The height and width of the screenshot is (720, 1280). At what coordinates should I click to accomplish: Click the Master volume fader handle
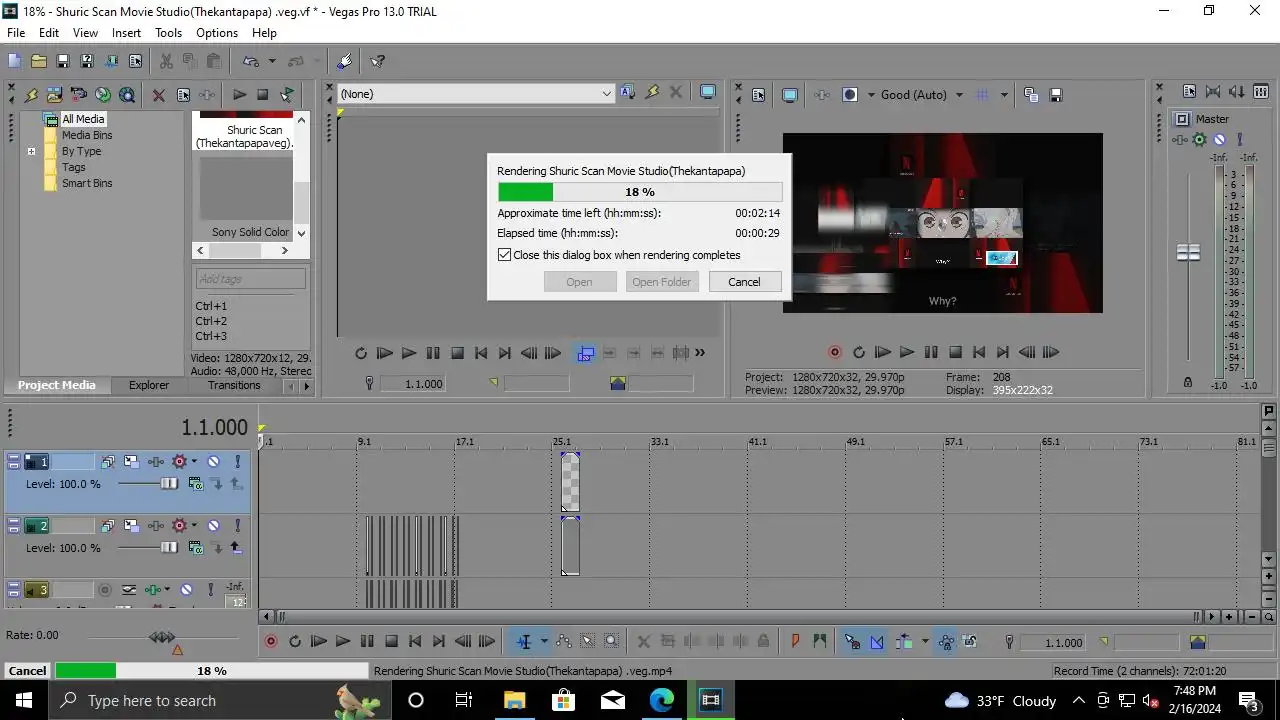(1188, 253)
